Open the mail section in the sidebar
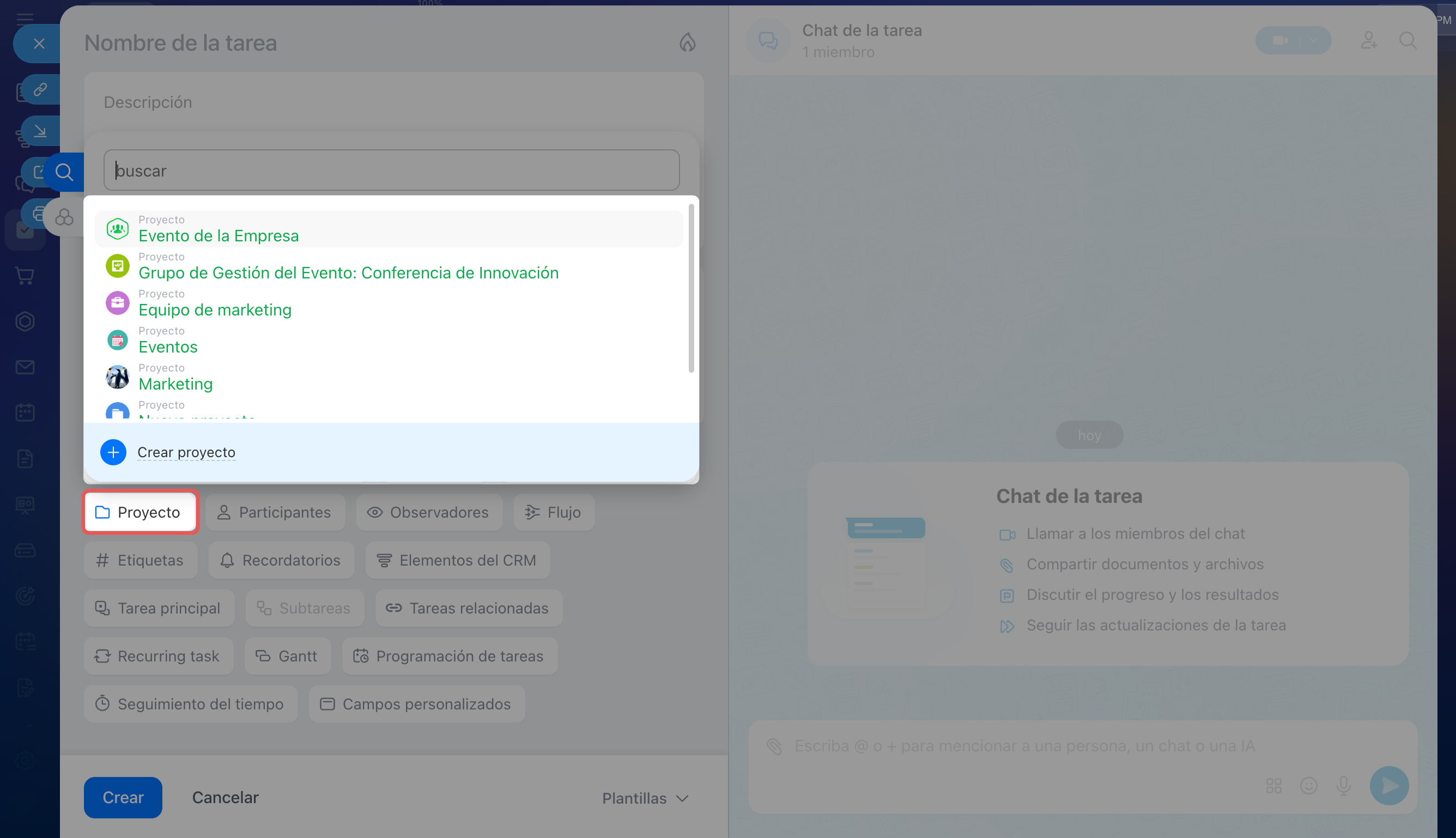Viewport: 1456px width, 838px height. (x=25, y=367)
